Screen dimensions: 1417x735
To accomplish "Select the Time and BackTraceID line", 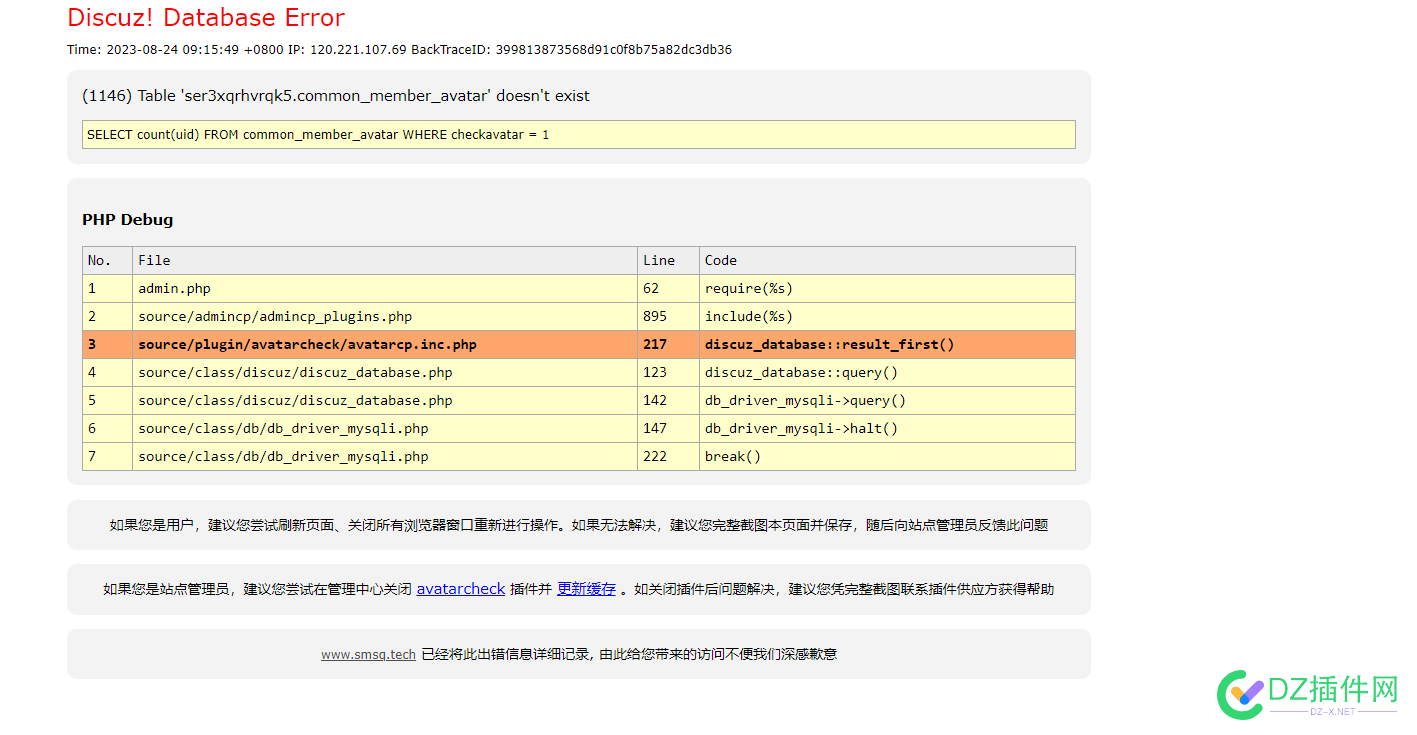I will 399,49.
